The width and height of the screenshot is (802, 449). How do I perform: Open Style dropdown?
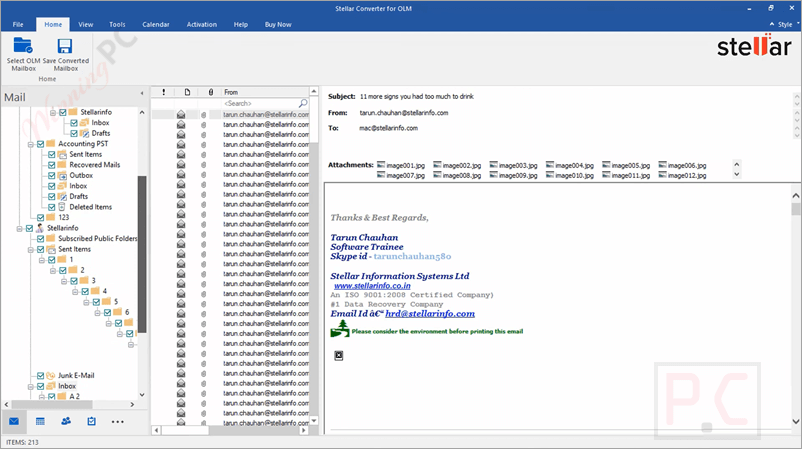tap(785, 25)
